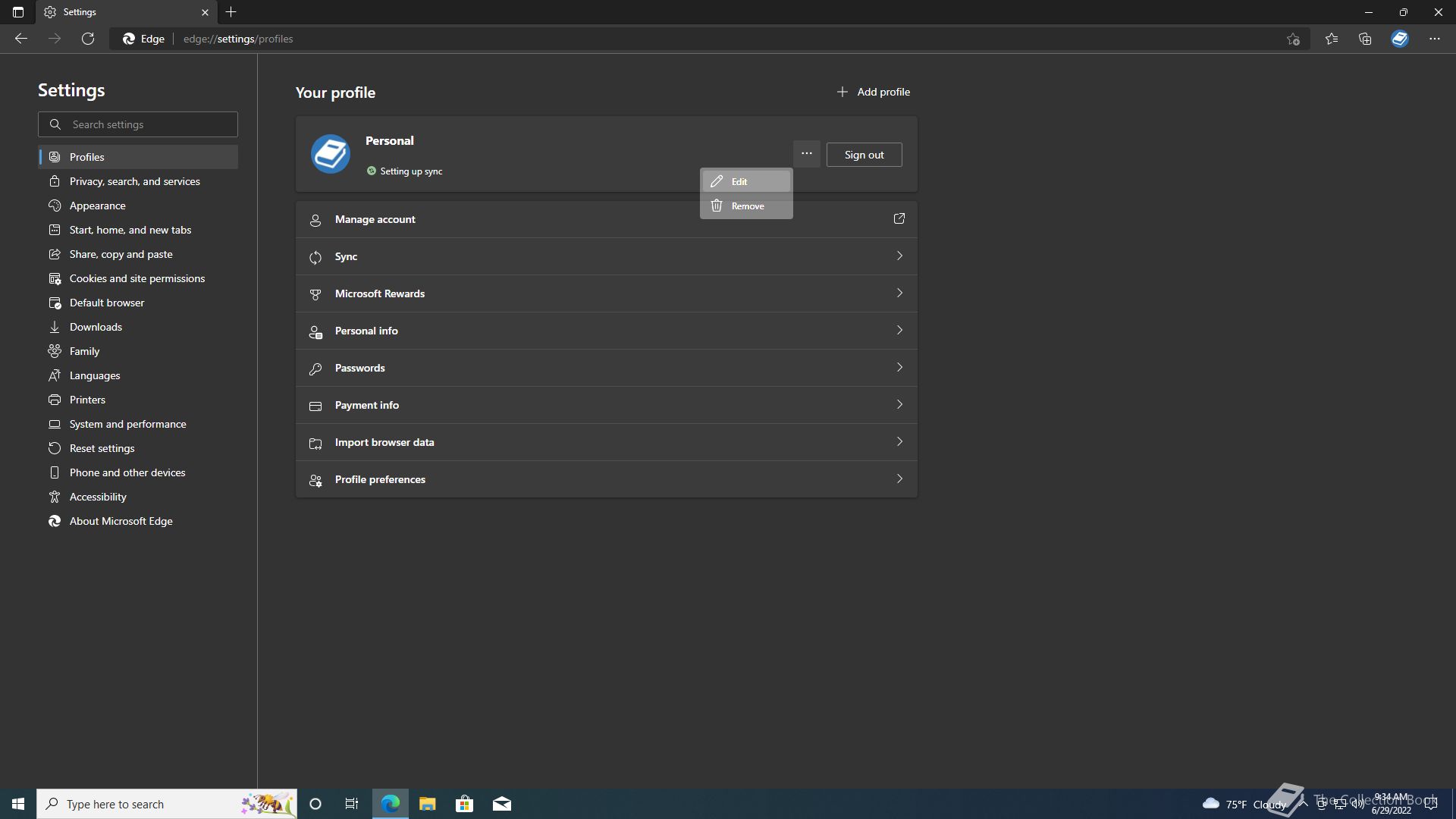The width and height of the screenshot is (1456, 819).
Task: Click the Cortana circle icon
Action: (x=315, y=804)
